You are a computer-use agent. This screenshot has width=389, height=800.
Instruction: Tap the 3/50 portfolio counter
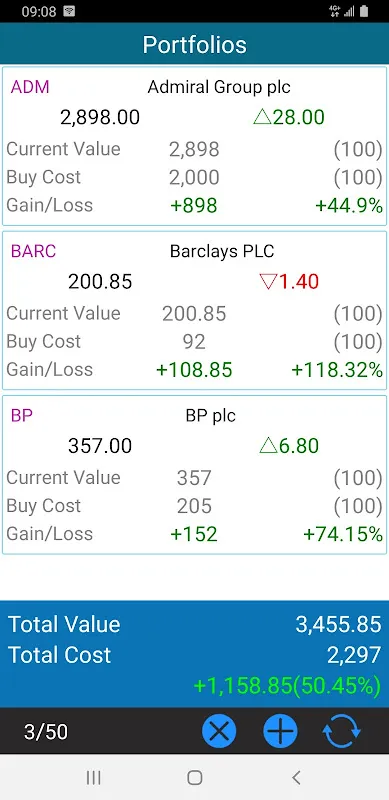[x=46, y=732]
